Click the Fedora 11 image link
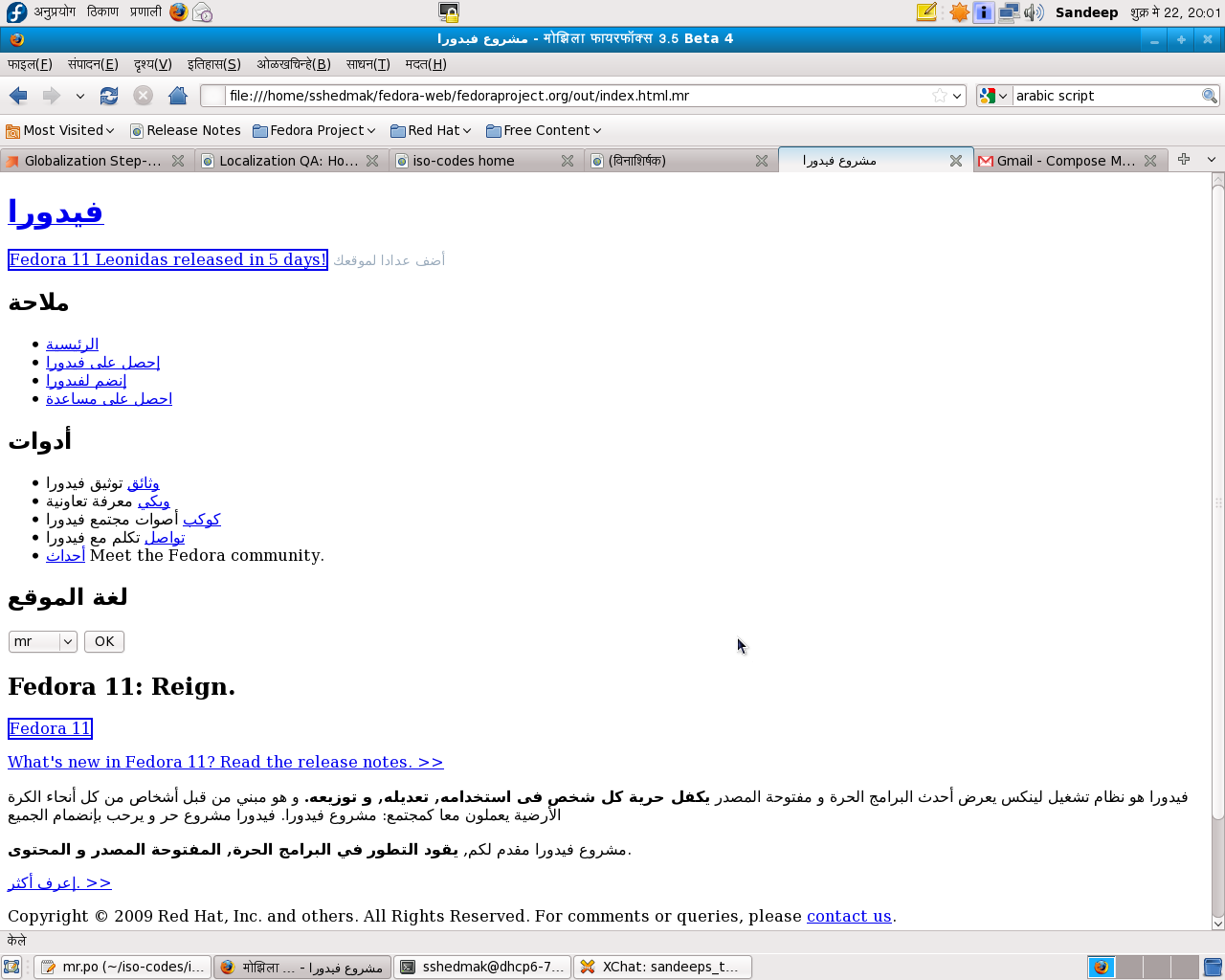This screenshot has height=980, width=1225. click(50, 728)
